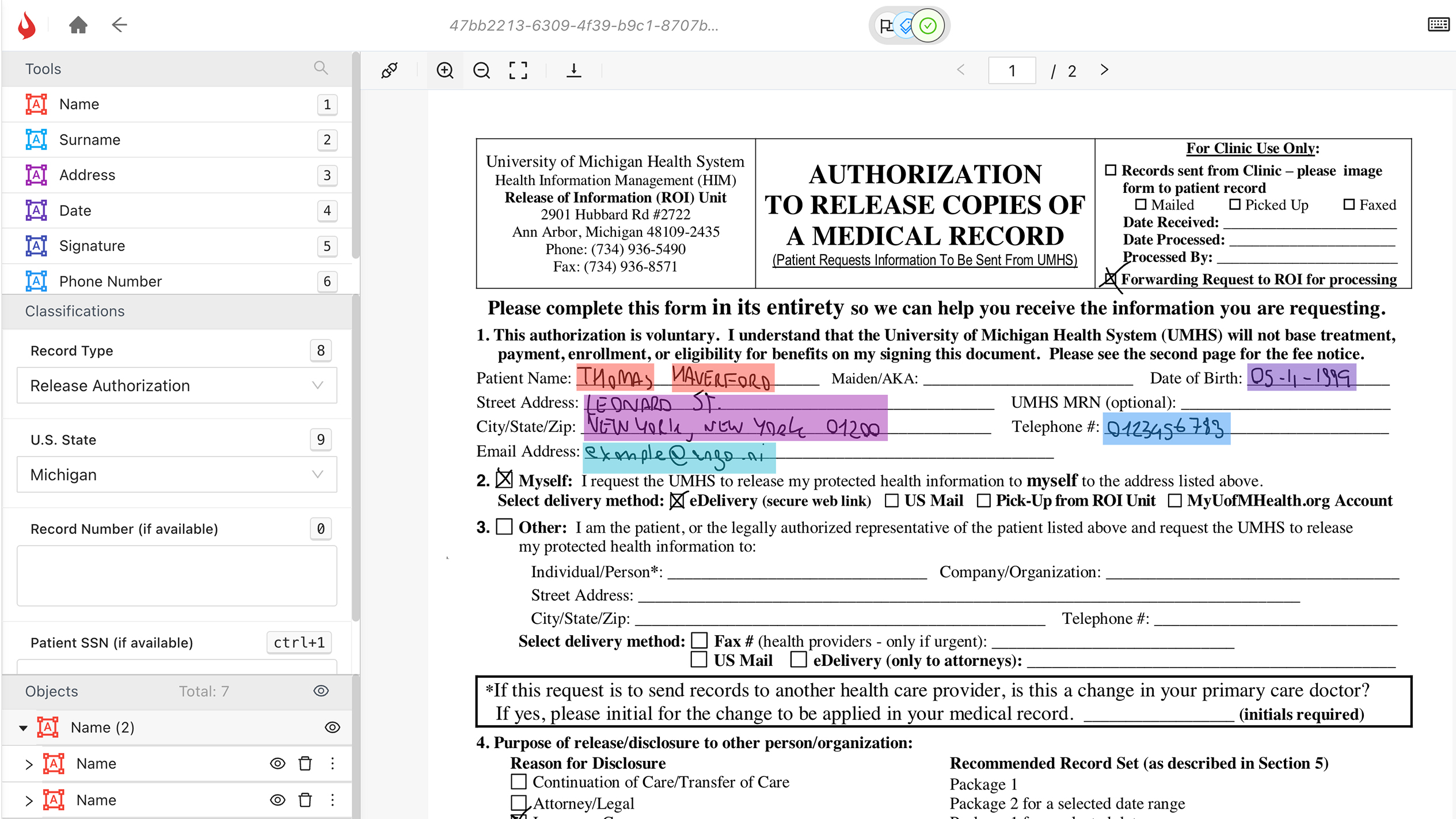Click shortcut key 8 by Record Type
Screen dimensions: 1456x819
coord(321,351)
